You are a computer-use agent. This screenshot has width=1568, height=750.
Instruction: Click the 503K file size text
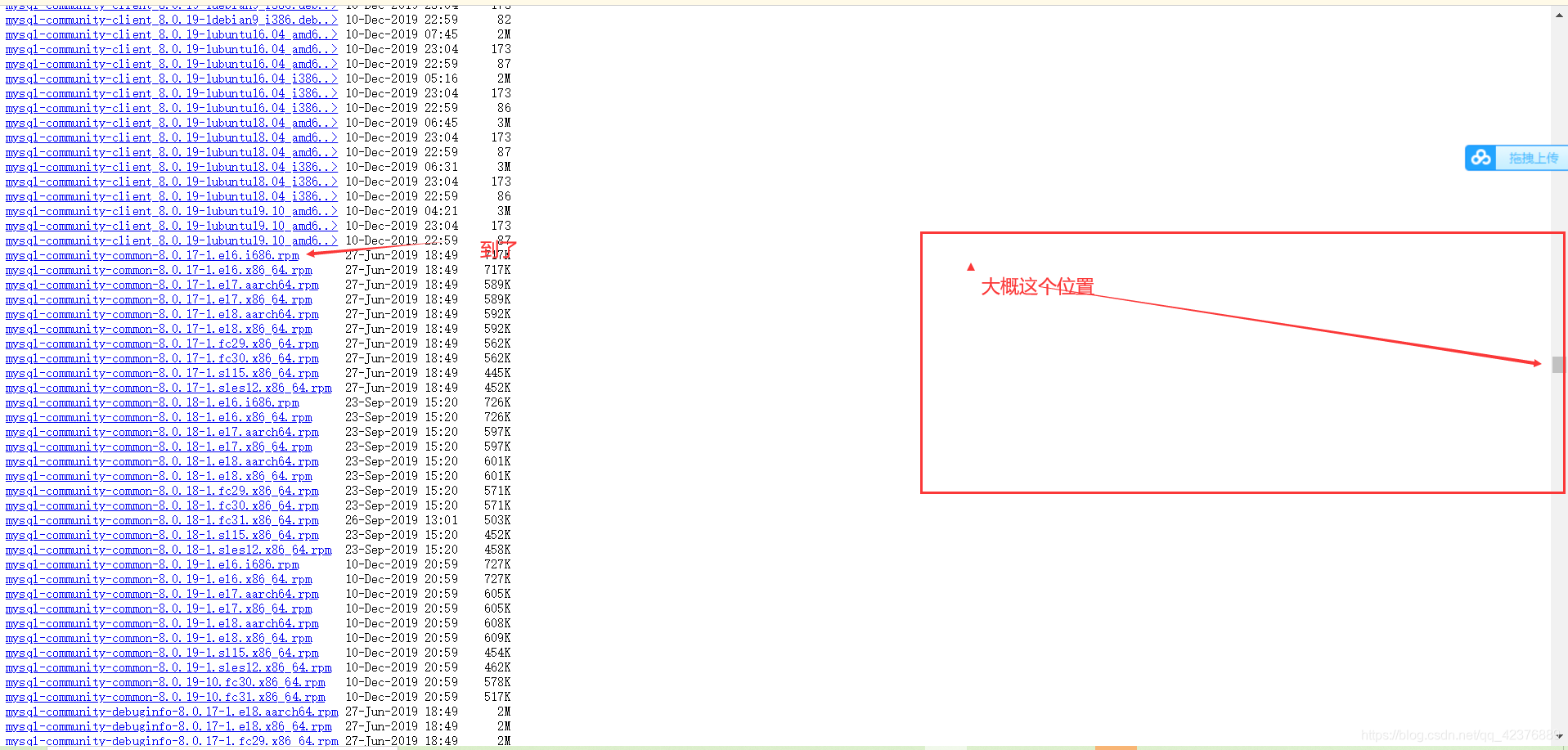point(497,520)
